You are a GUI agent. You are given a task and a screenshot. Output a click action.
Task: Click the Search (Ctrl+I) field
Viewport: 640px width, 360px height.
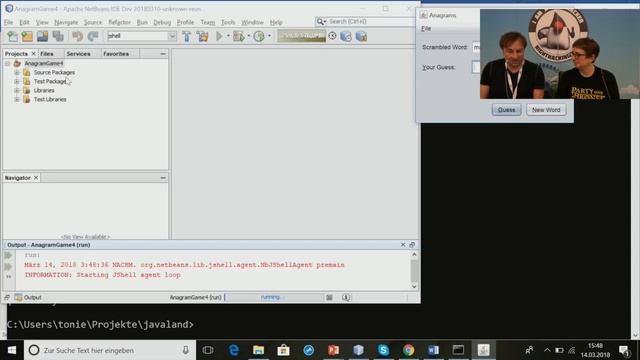coord(367,21)
